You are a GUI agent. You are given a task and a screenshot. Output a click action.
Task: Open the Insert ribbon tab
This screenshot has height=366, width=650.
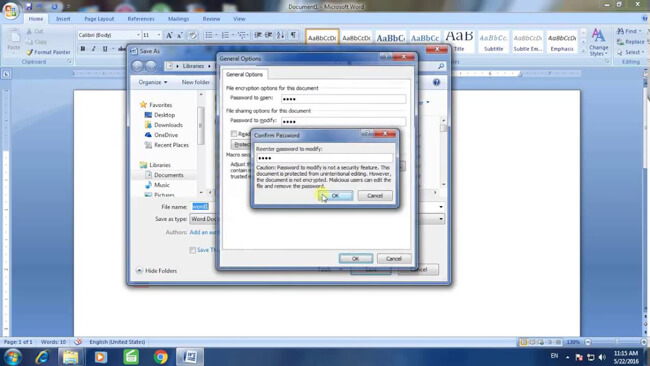pos(63,19)
